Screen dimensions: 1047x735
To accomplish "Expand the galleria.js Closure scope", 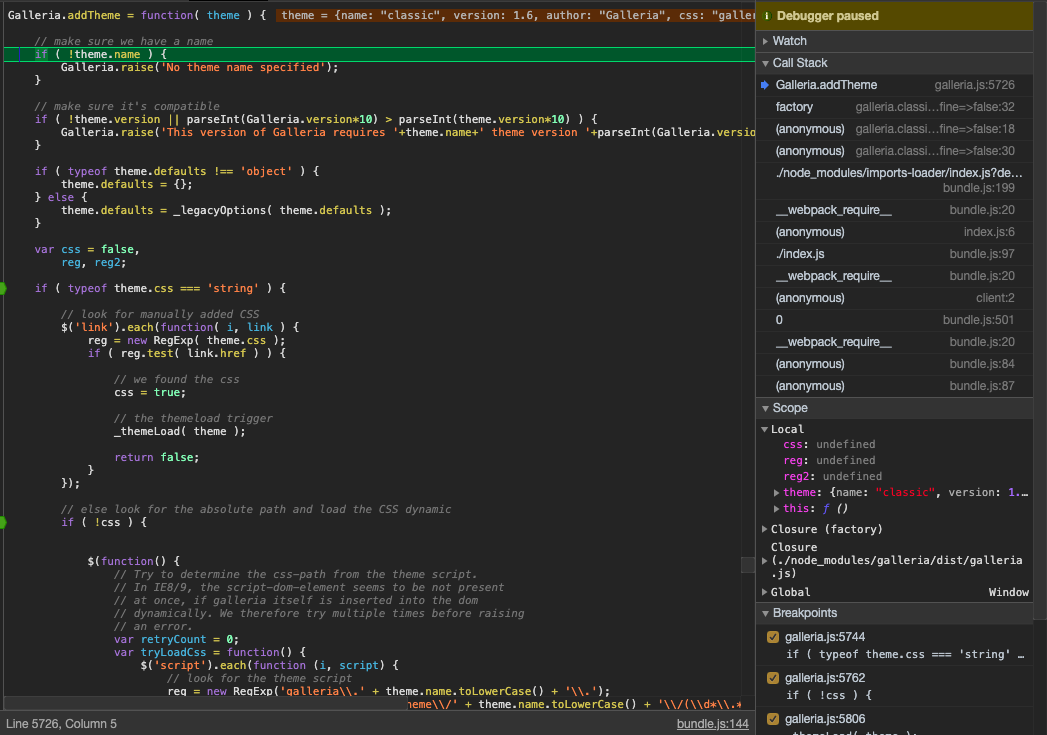I will tap(765, 561).
